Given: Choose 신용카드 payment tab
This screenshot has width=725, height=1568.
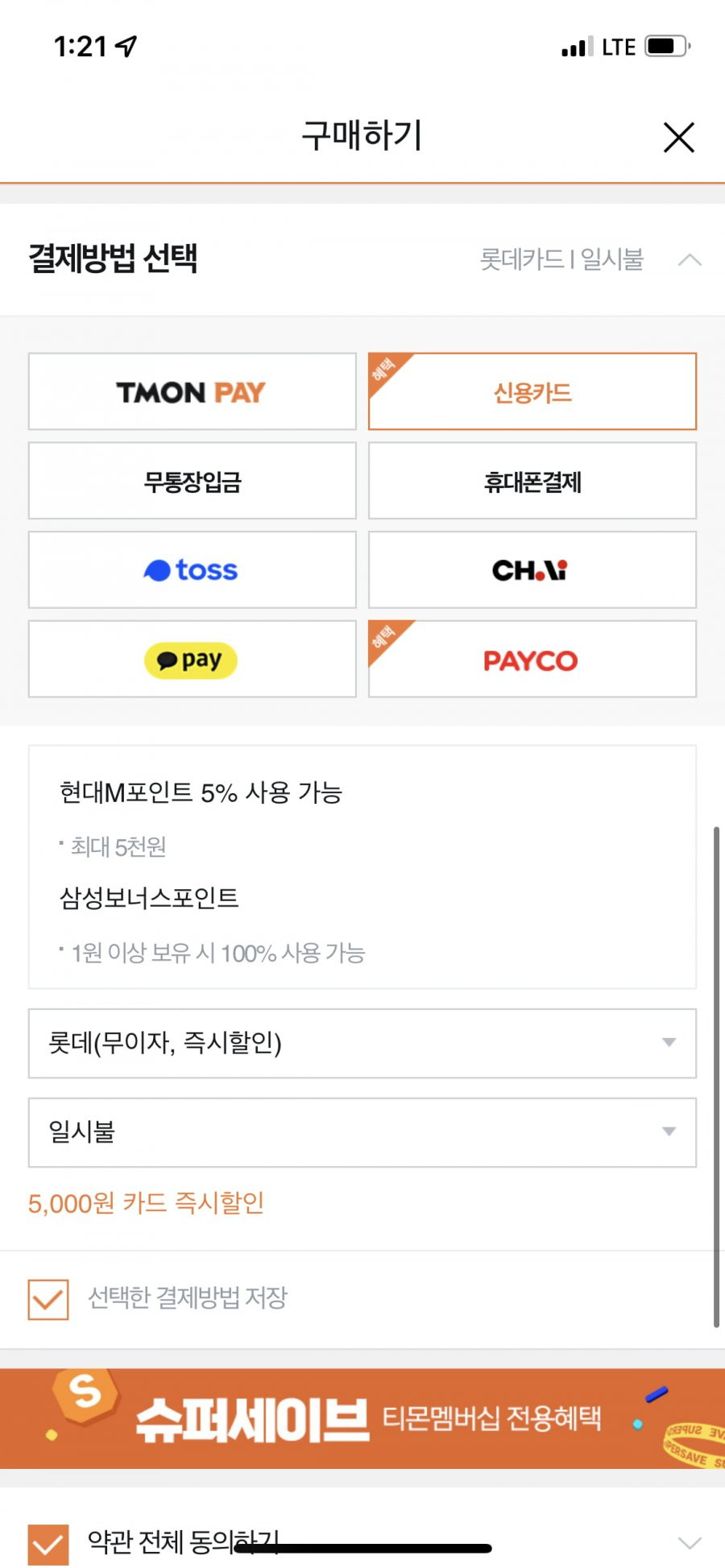Looking at the screenshot, I should [532, 391].
